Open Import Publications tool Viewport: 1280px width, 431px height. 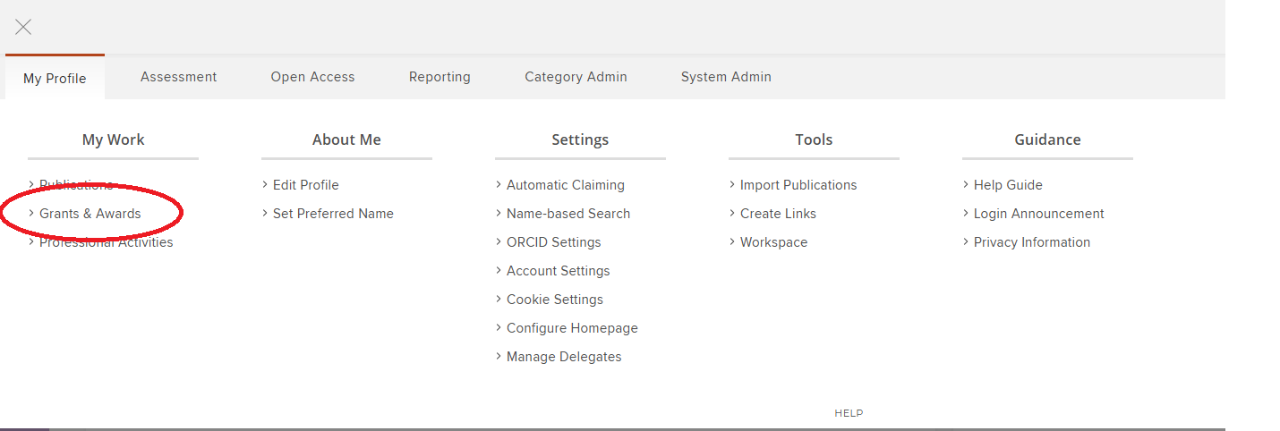pos(798,185)
